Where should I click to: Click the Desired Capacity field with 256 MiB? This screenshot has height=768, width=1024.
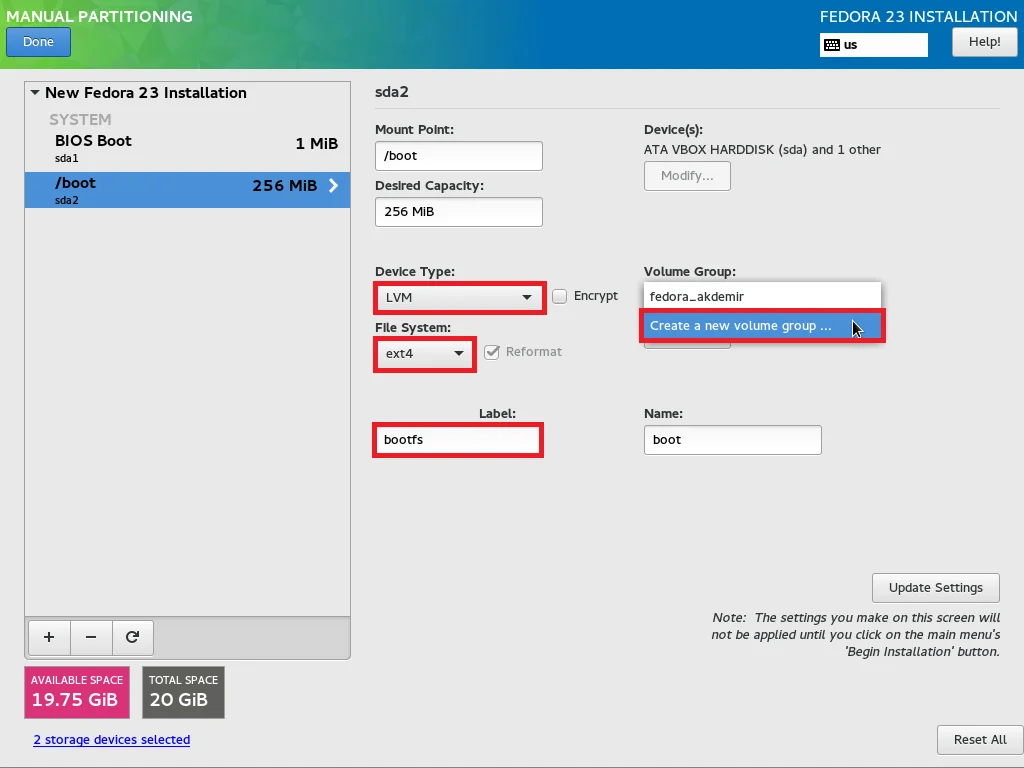click(x=458, y=212)
